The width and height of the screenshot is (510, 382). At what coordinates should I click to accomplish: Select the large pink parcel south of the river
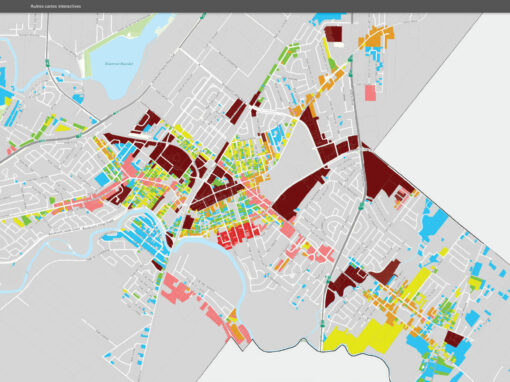[x=175, y=289]
